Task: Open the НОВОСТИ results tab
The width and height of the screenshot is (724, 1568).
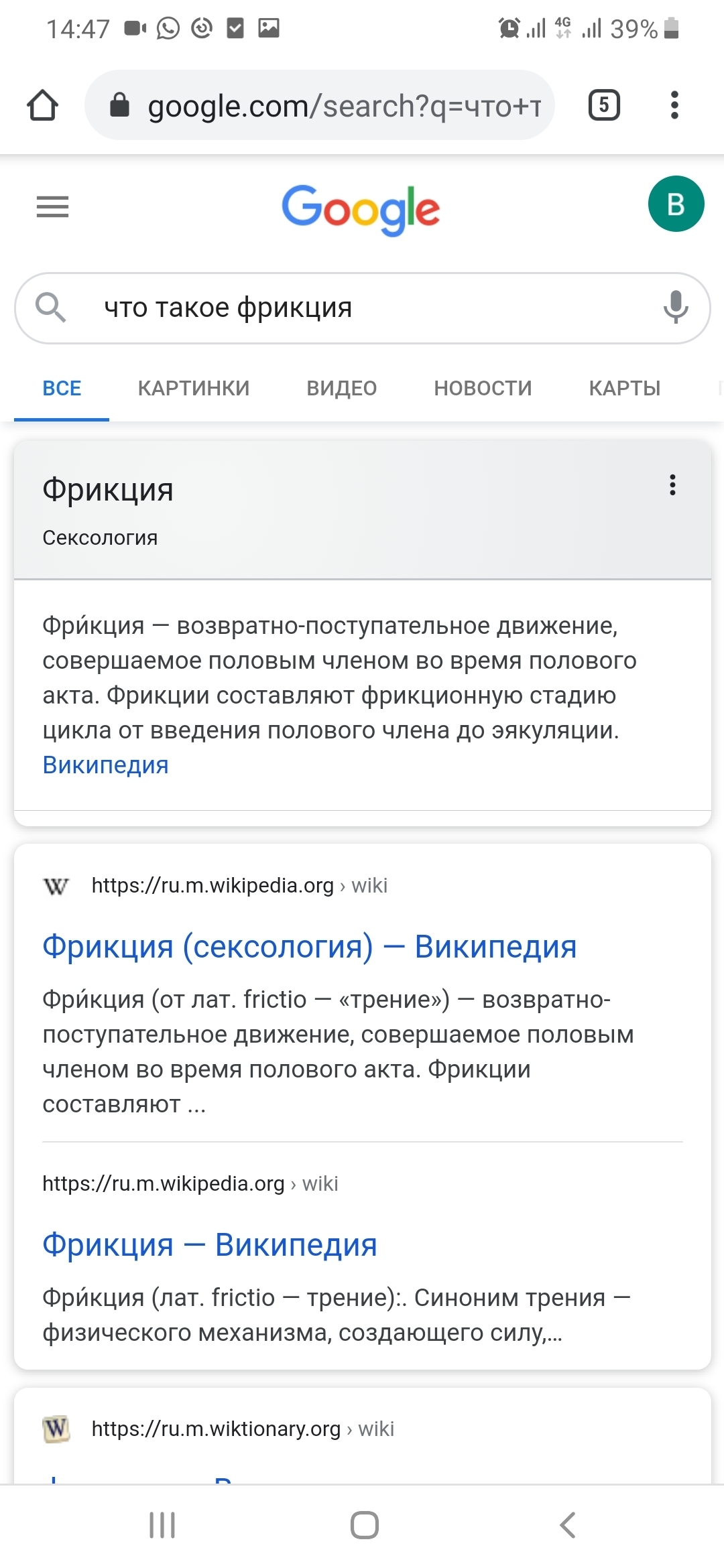Action: (x=483, y=388)
